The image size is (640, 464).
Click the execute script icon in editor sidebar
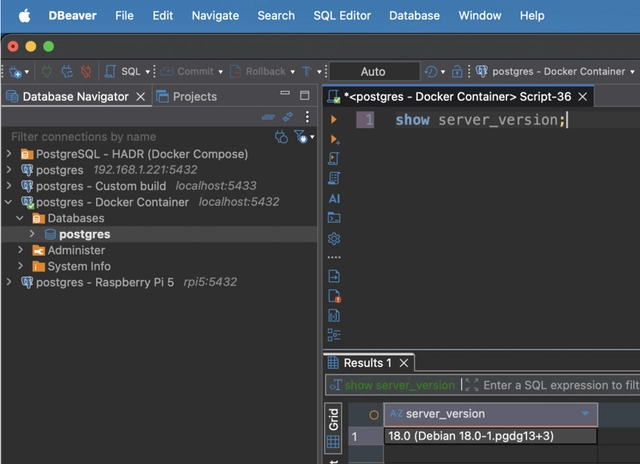pyautogui.click(x=334, y=139)
